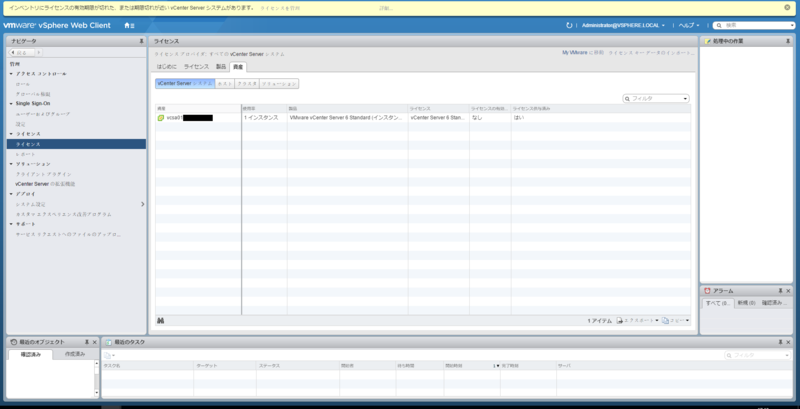800x409 pixels.
Task: Open the license key data import link
Action: click(651, 53)
